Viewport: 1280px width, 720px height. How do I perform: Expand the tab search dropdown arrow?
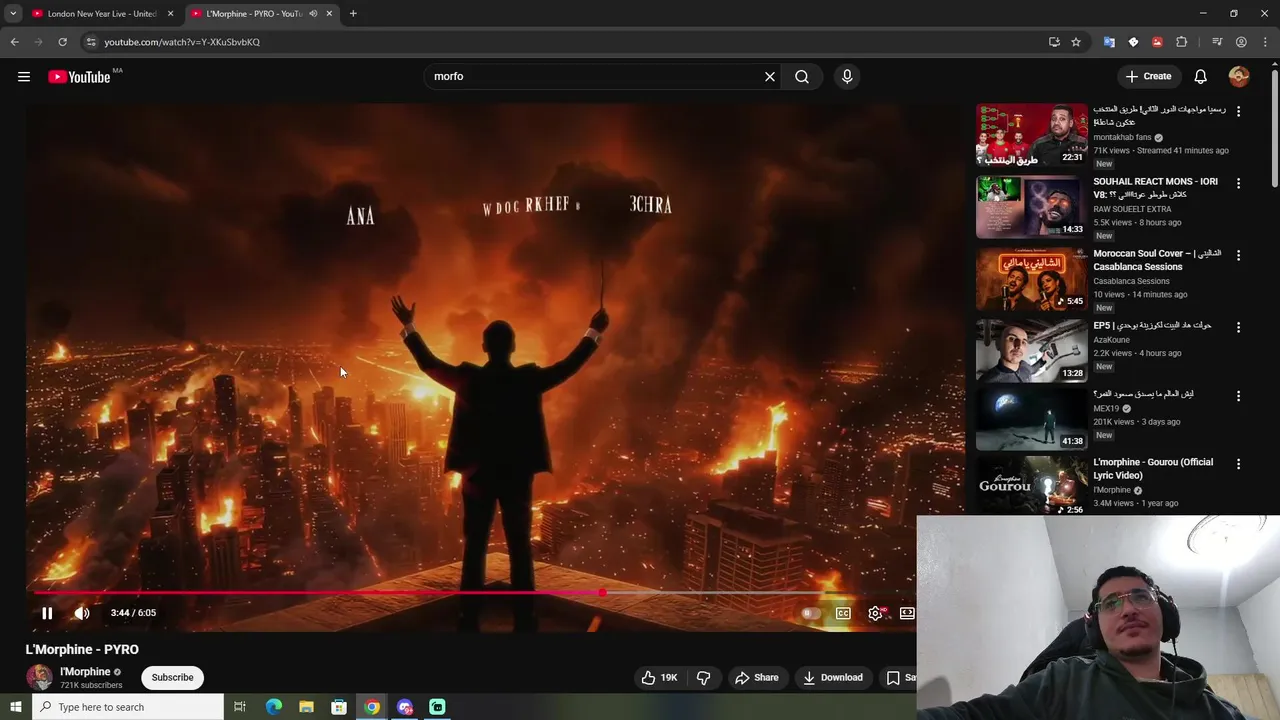(x=12, y=14)
